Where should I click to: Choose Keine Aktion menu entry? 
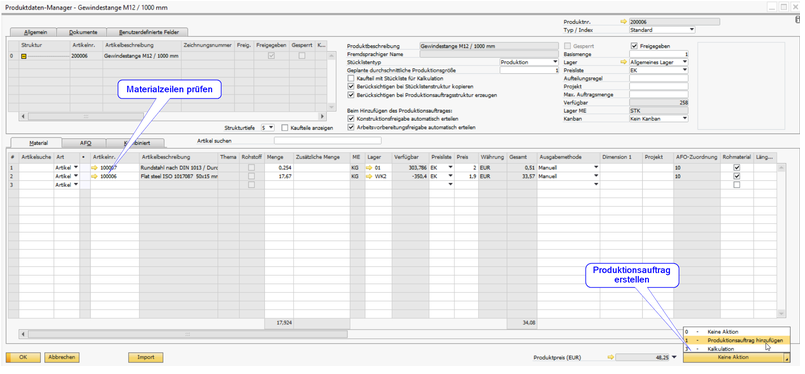click(x=737, y=332)
